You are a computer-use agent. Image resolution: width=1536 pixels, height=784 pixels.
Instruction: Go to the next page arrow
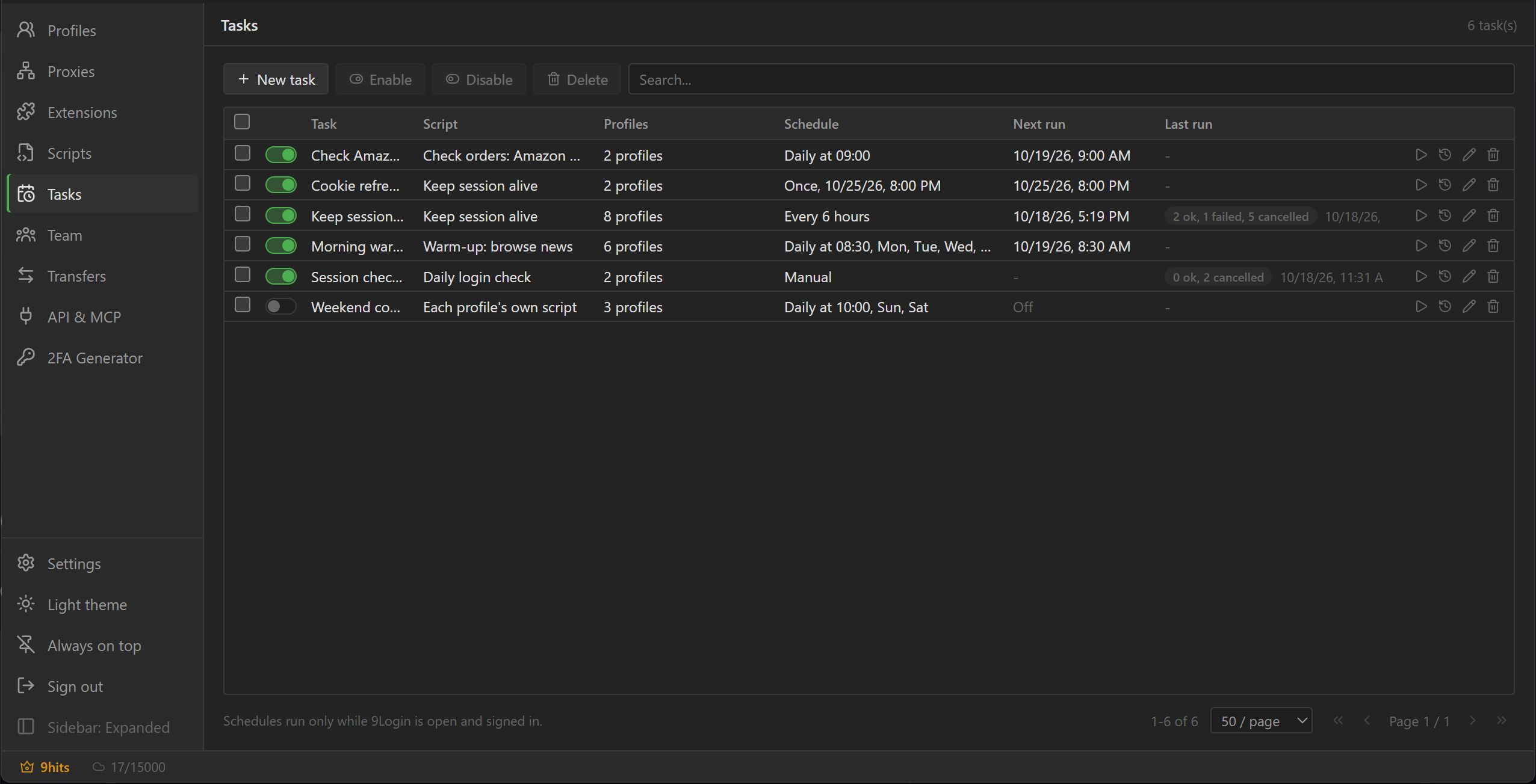[x=1472, y=721]
